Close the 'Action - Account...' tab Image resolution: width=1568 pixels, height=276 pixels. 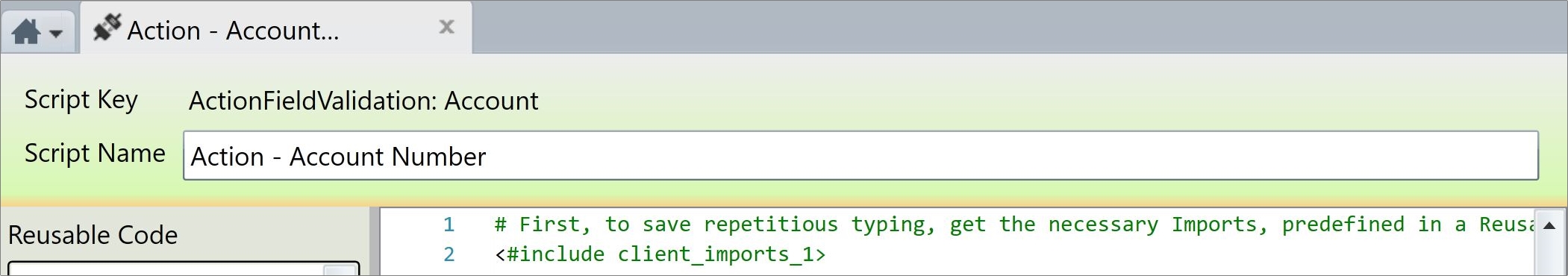[446, 27]
